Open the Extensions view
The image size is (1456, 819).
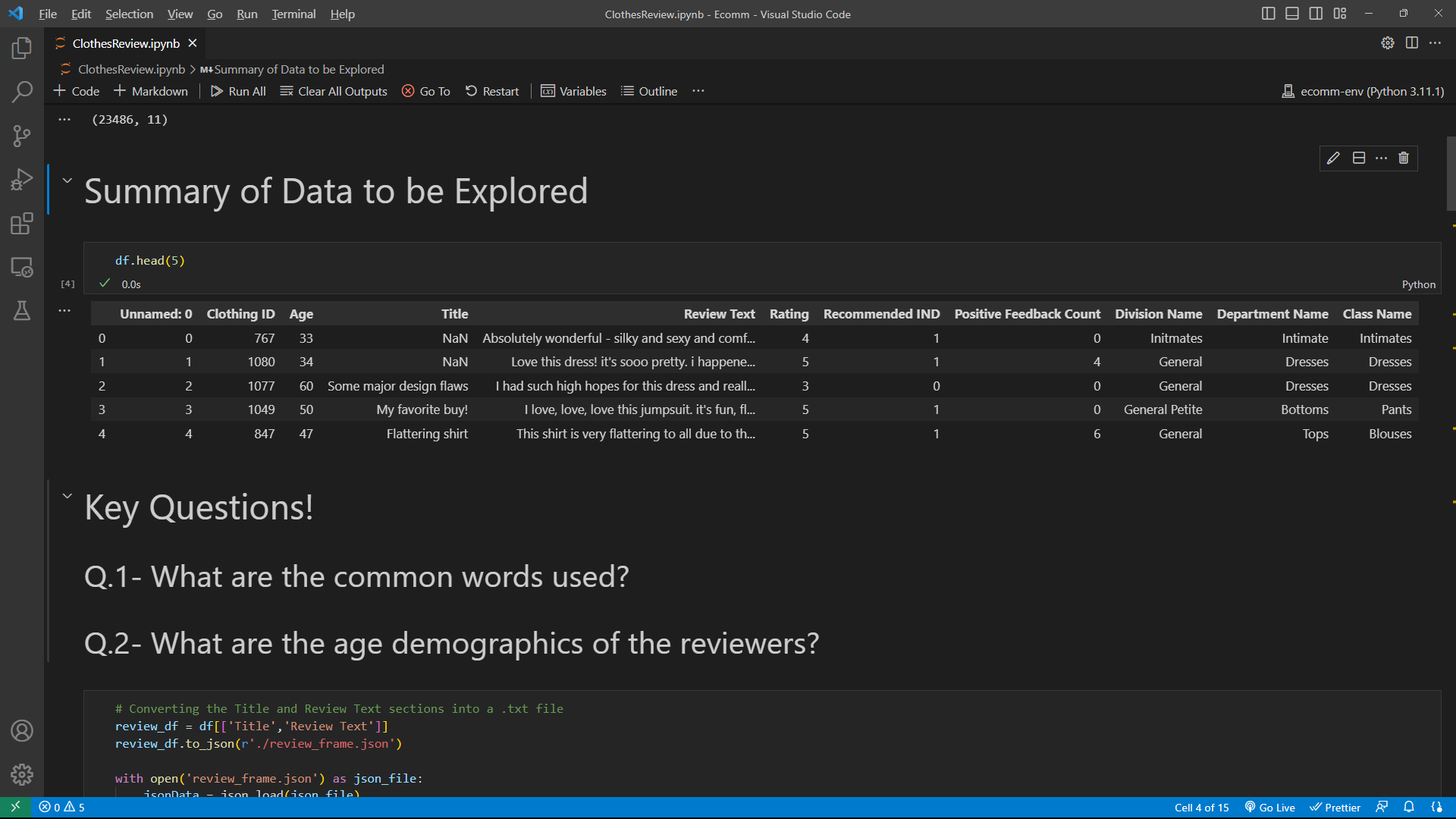coord(22,224)
